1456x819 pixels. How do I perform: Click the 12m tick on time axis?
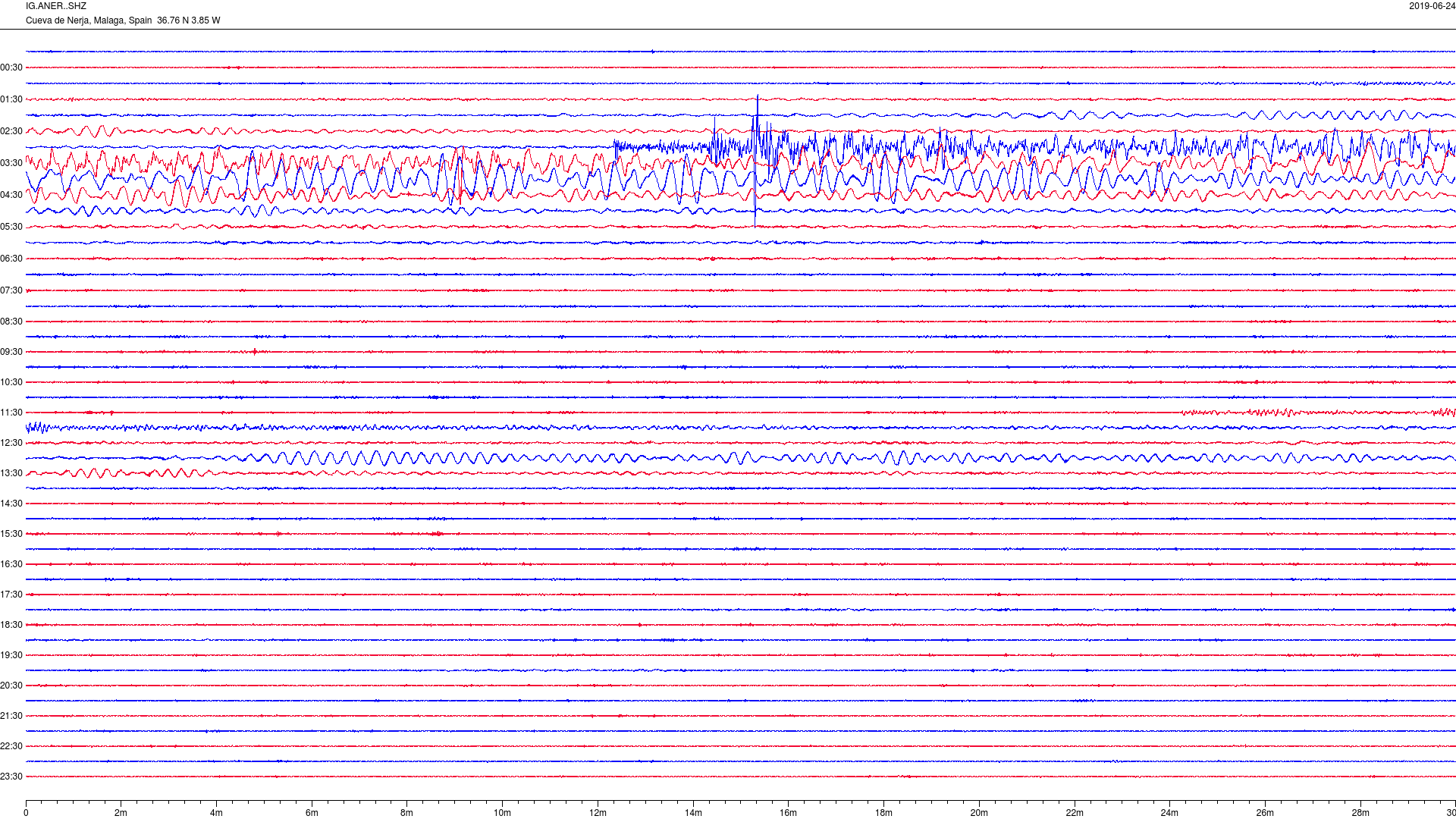coord(598,813)
